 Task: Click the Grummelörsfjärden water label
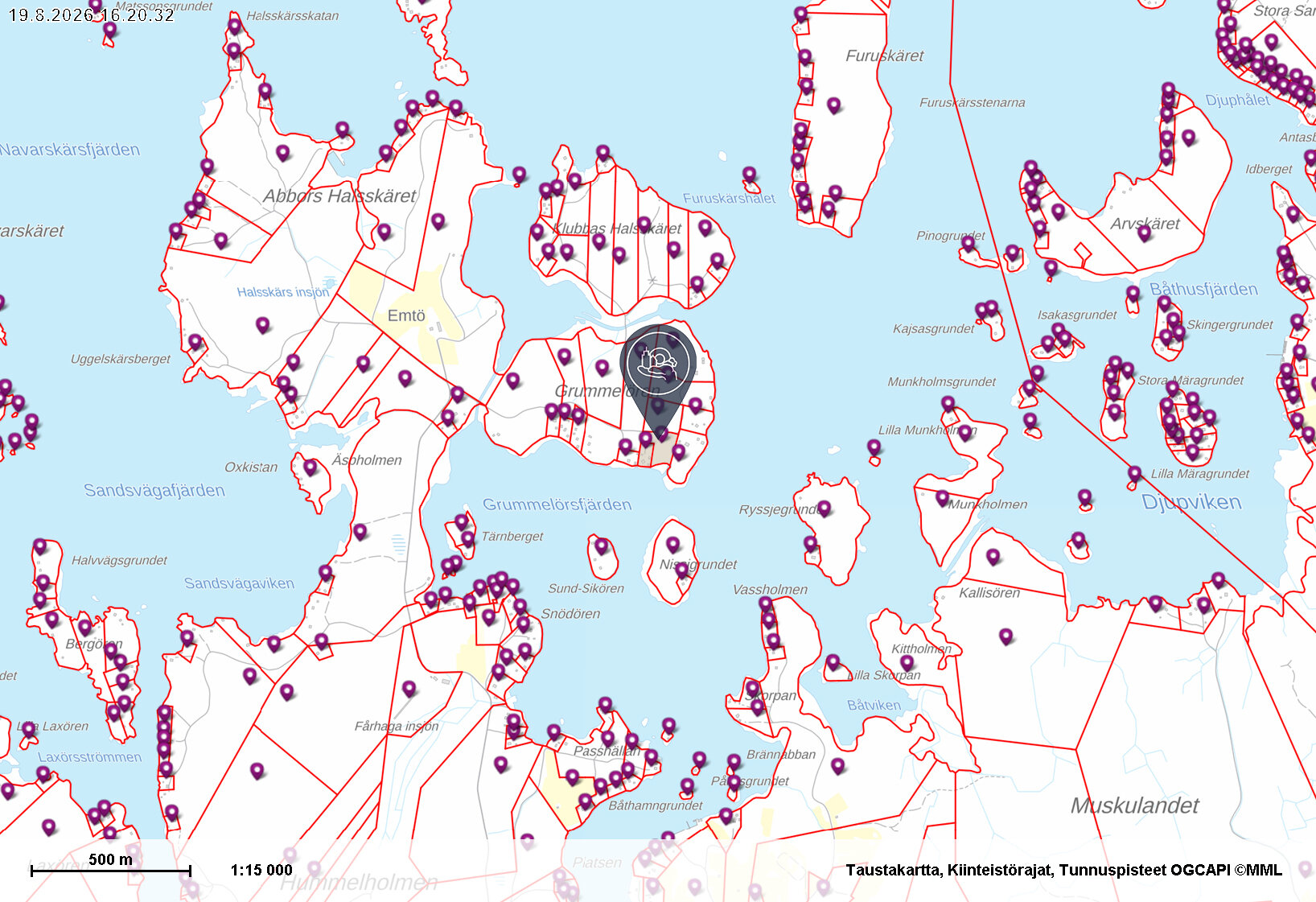[x=557, y=505]
